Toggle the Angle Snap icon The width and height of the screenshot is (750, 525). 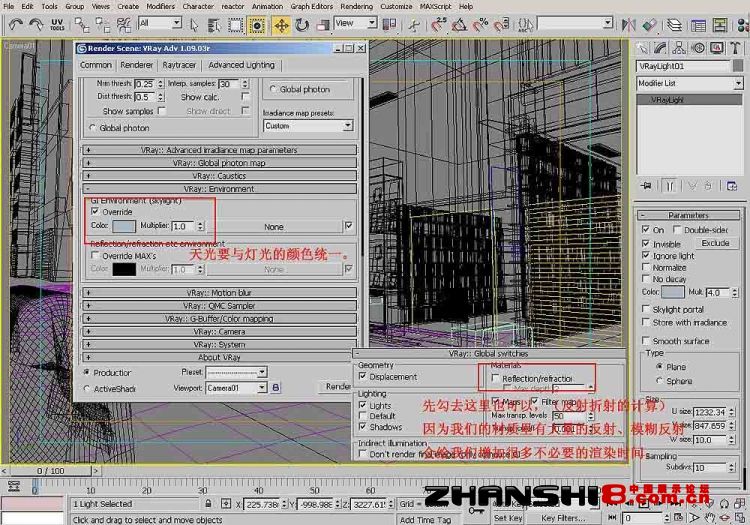(x=459, y=24)
